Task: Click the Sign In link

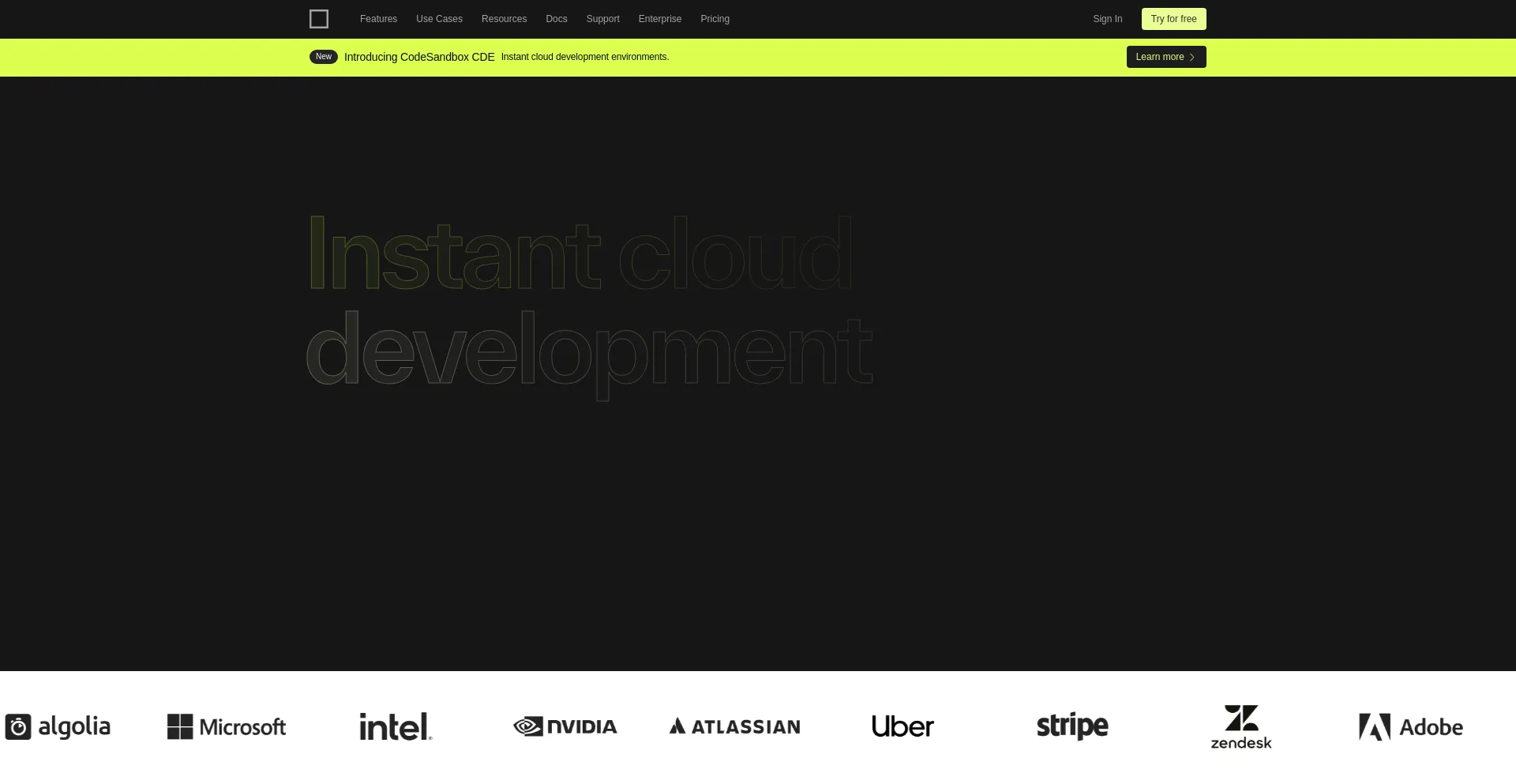Action: pyautogui.click(x=1107, y=18)
